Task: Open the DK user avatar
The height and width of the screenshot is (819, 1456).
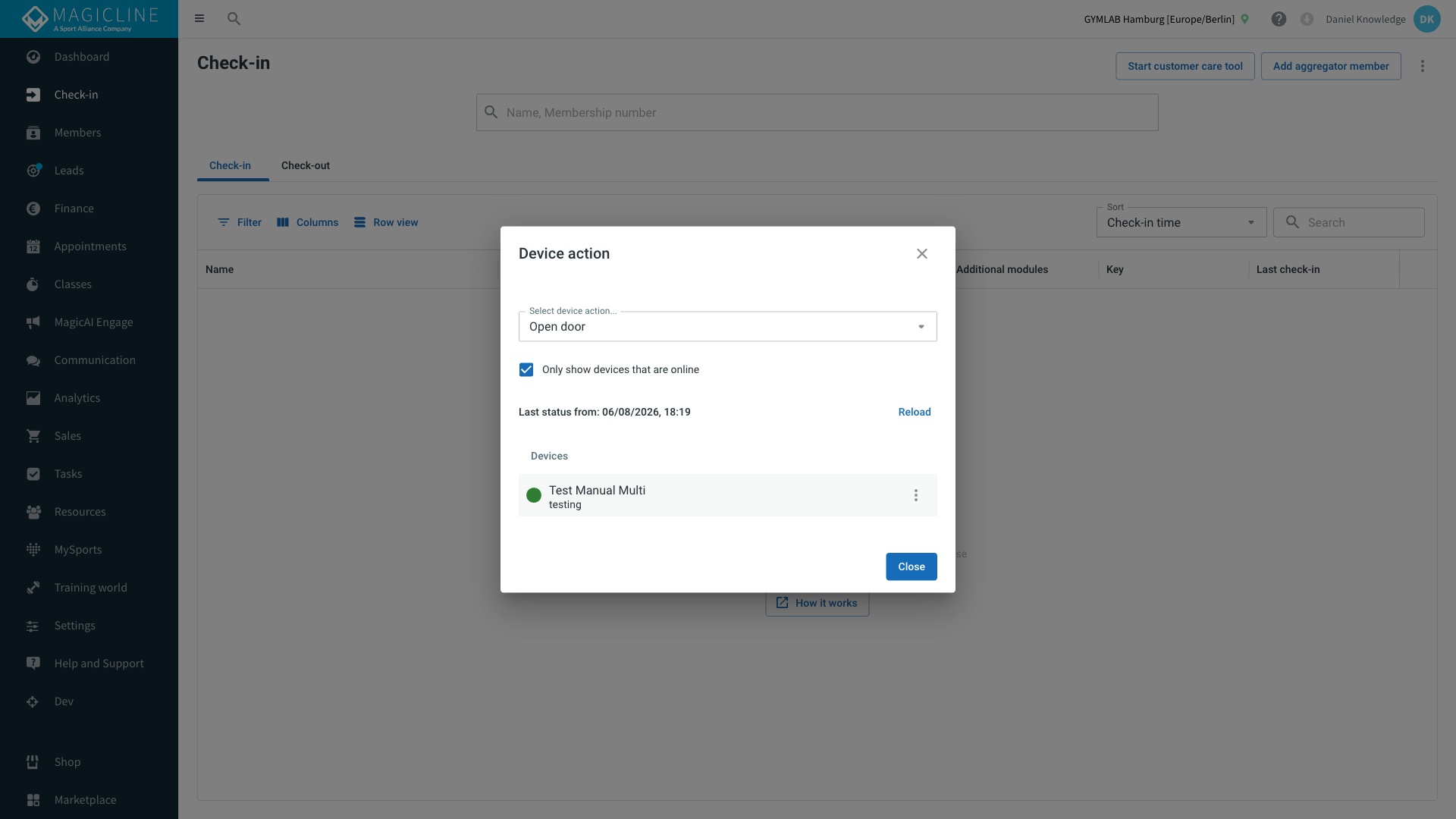Action: tap(1426, 19)
